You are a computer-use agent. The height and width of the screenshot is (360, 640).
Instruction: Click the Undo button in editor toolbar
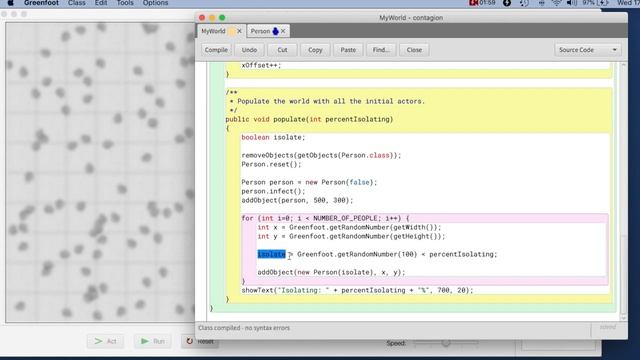pyautogui.click(x=249, y=50)
